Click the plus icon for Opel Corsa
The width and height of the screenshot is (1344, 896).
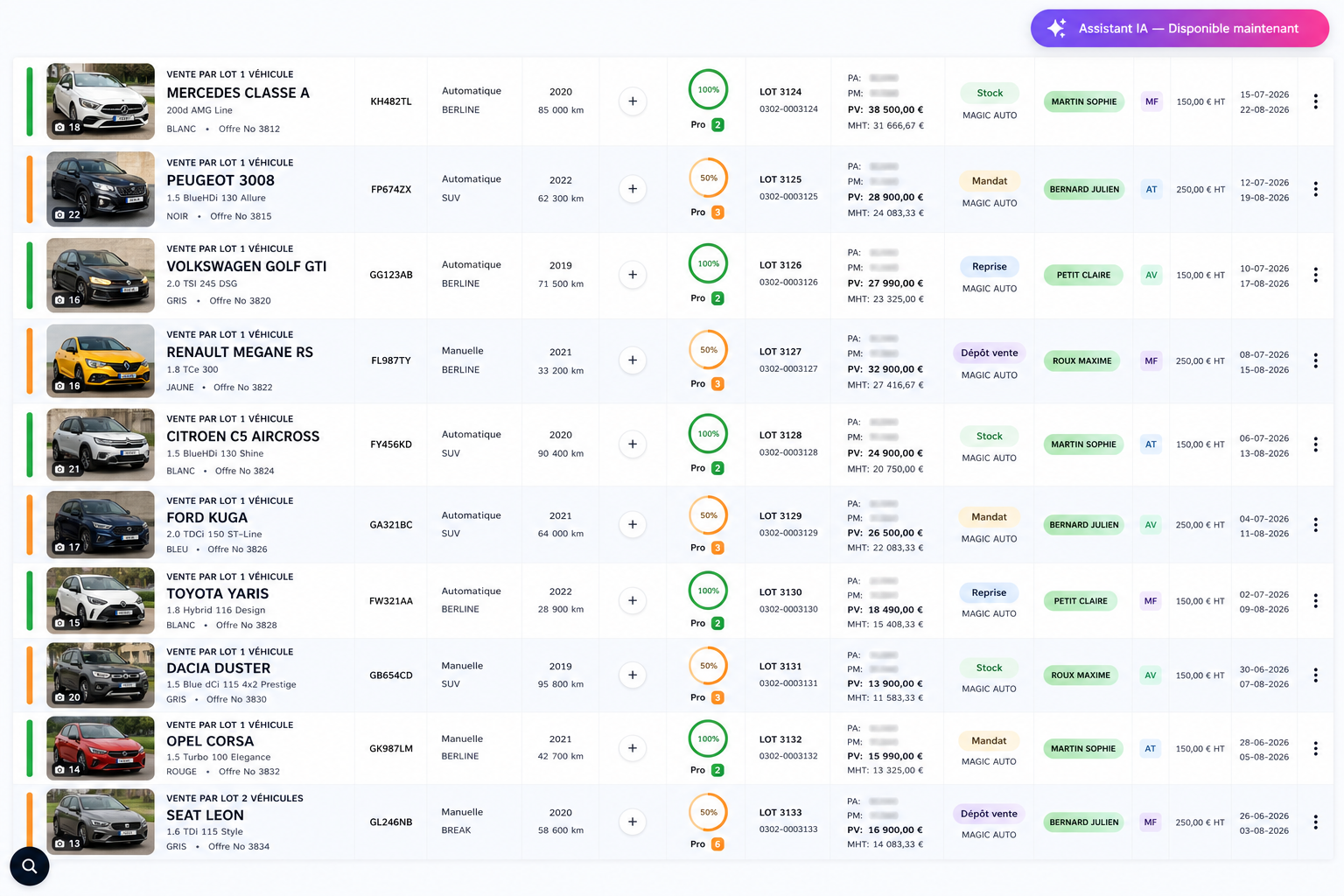point(633,749)
